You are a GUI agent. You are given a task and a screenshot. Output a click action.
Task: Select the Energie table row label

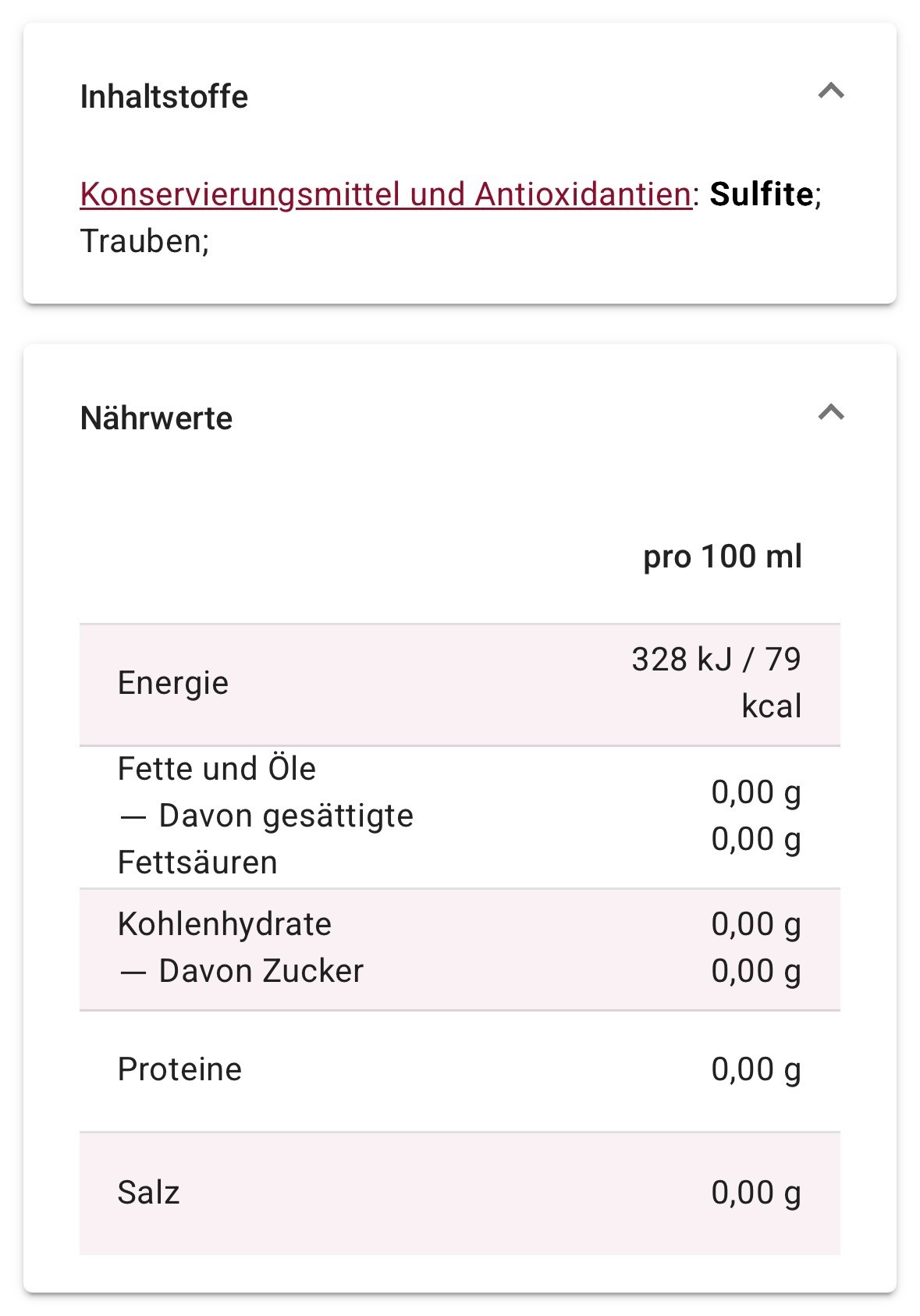173,683
